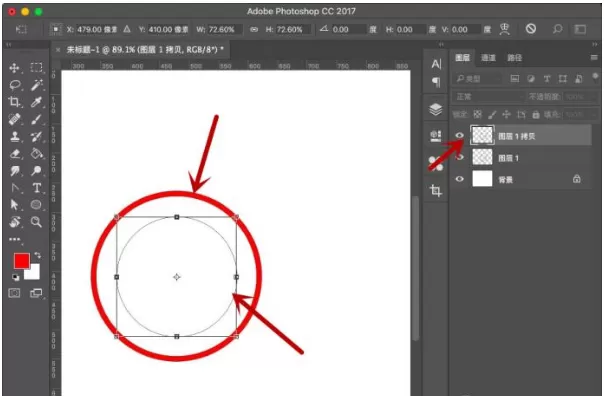Lock transparent pixels checkerboard button
The height and width of the screenshot is (396, 604).
478,114
